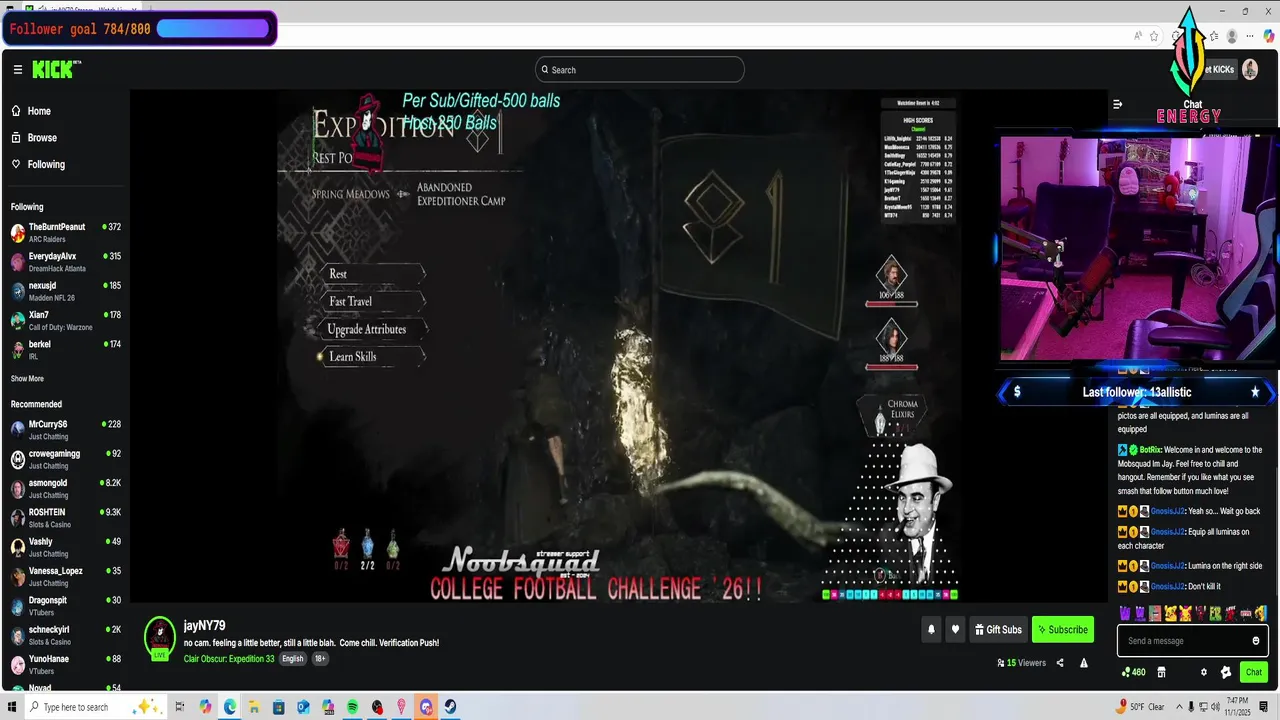This screenshot has width=1280, height=720.
Task: Open Copilot in Edge toolbar
Action: (1269, 36)
